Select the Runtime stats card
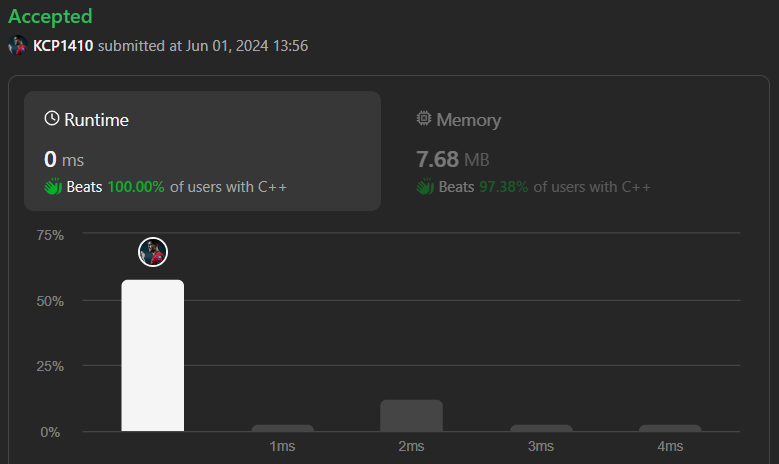The image size is (779, 464). click(202, 151)
